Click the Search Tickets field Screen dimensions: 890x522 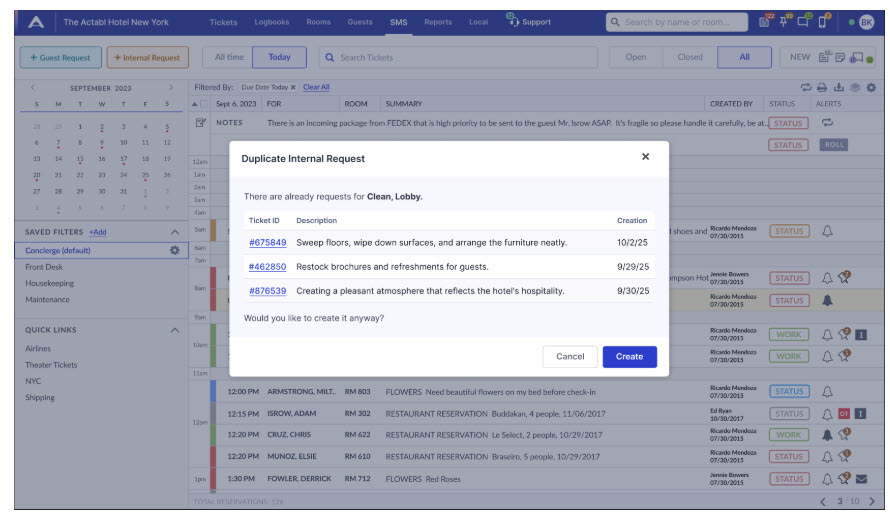click(x=458, y=57)
